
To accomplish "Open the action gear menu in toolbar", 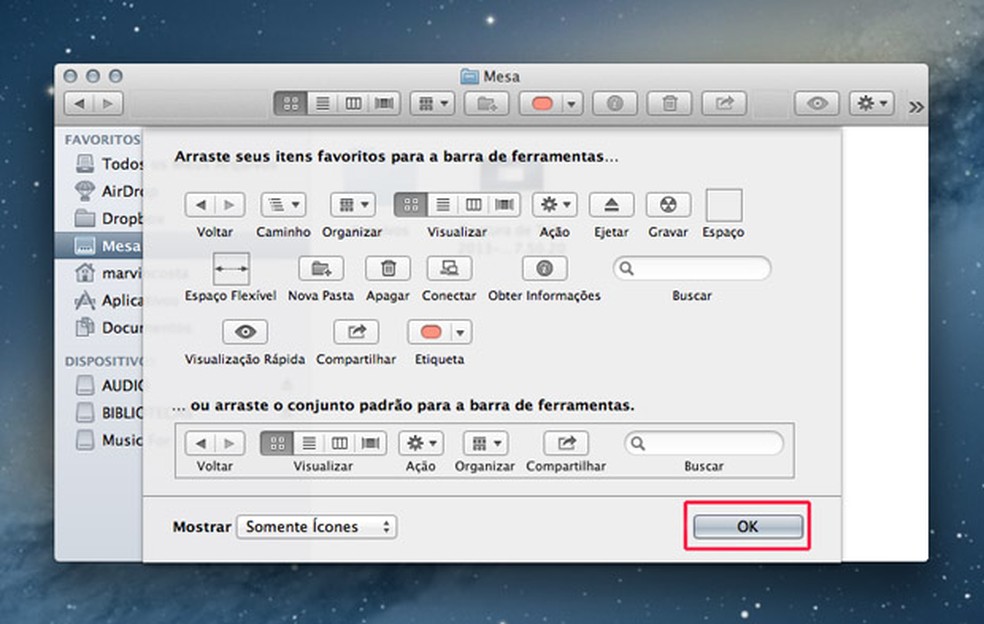I will click(x=872, y=104).
